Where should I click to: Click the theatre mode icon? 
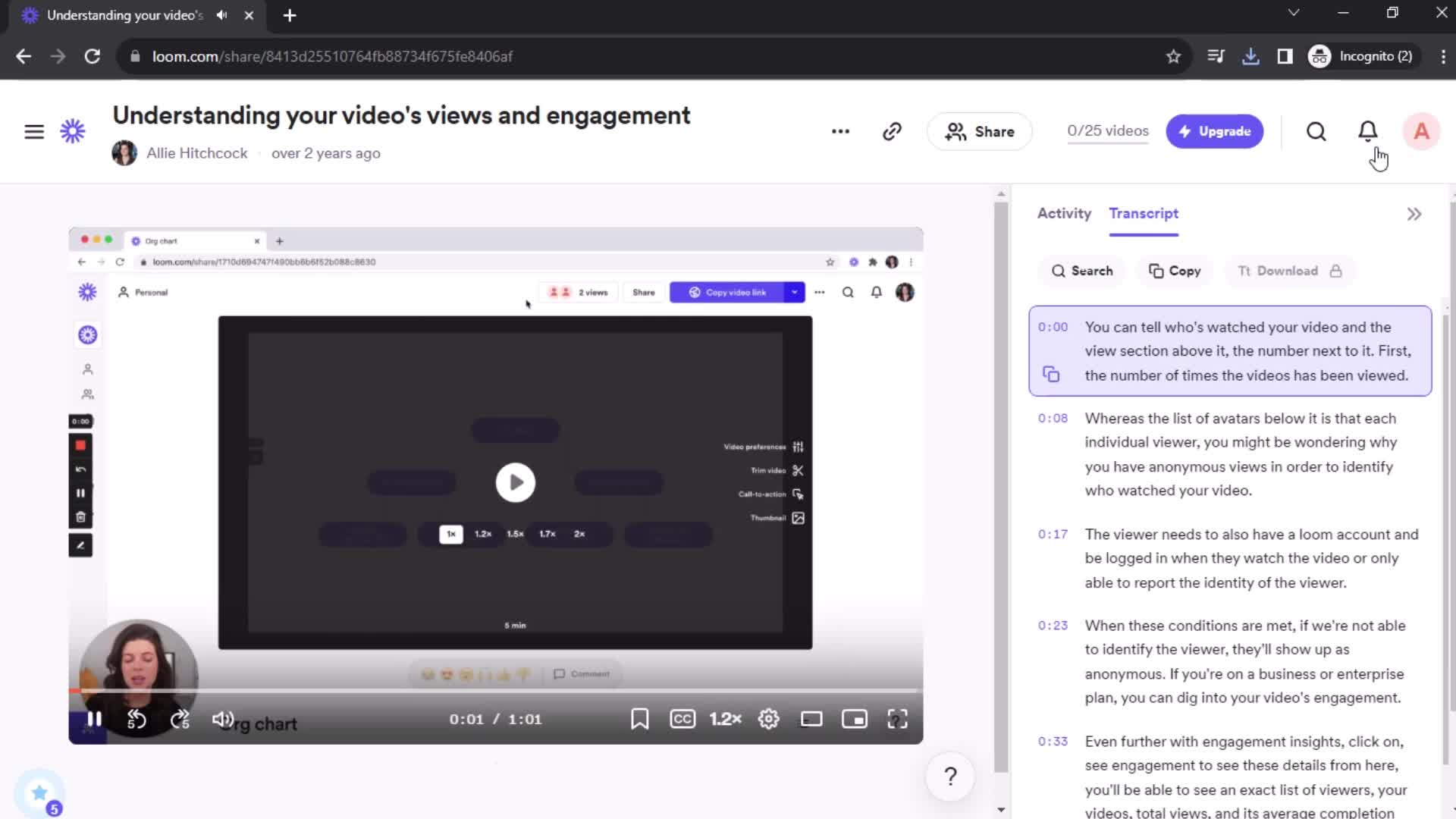(x=812, y=718)
